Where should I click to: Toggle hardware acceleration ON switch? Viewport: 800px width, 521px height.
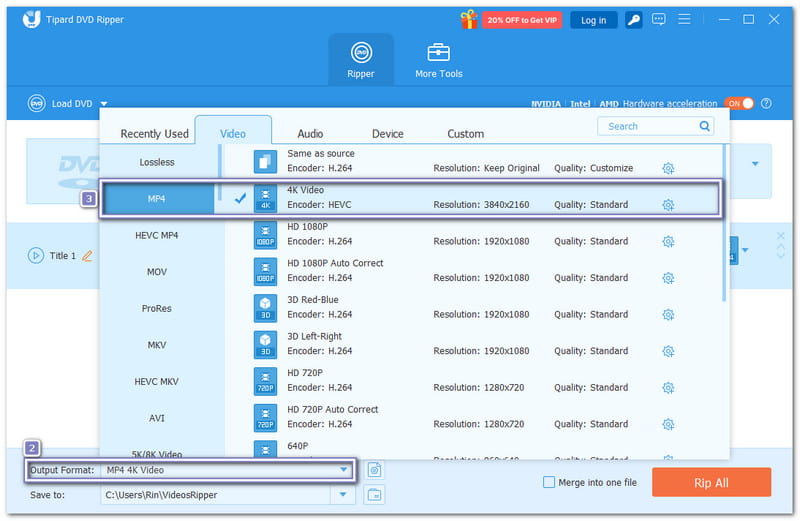pos(739,103)
